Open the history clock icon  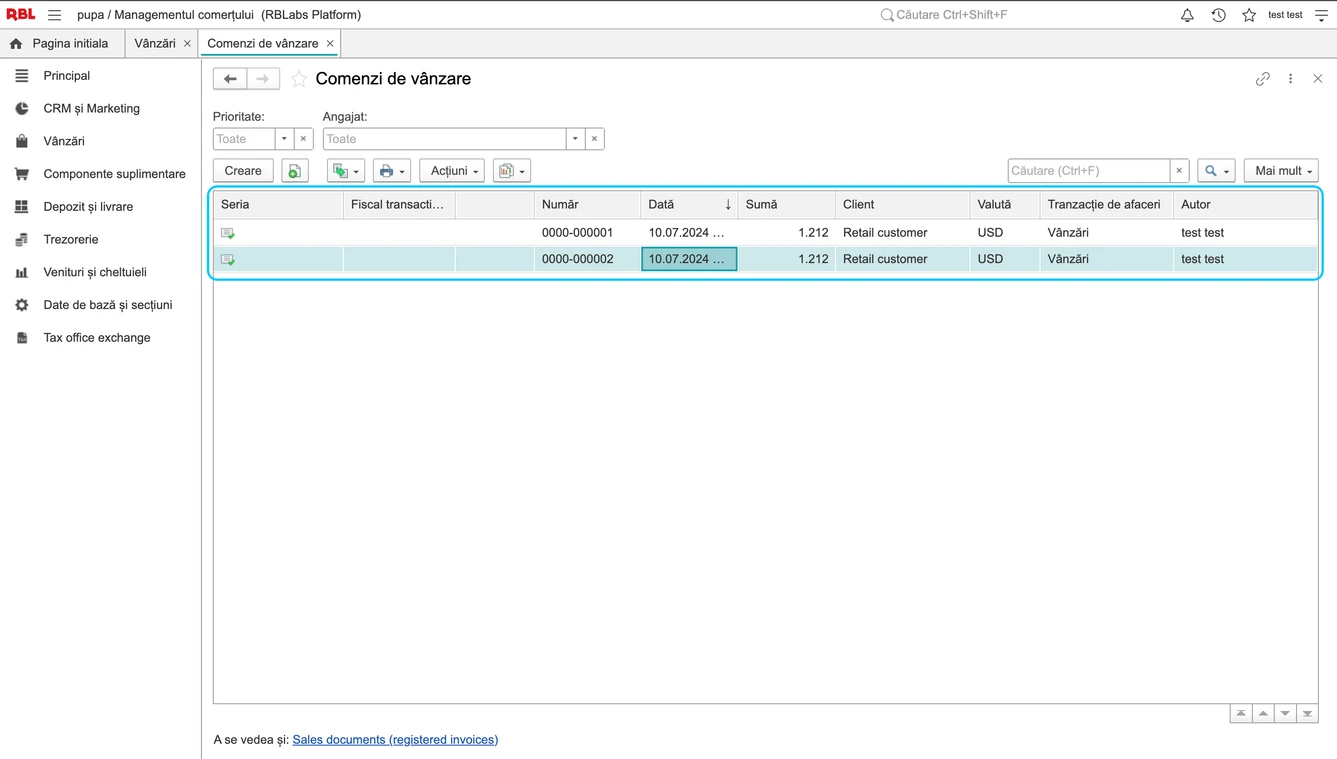(1218, 15)
